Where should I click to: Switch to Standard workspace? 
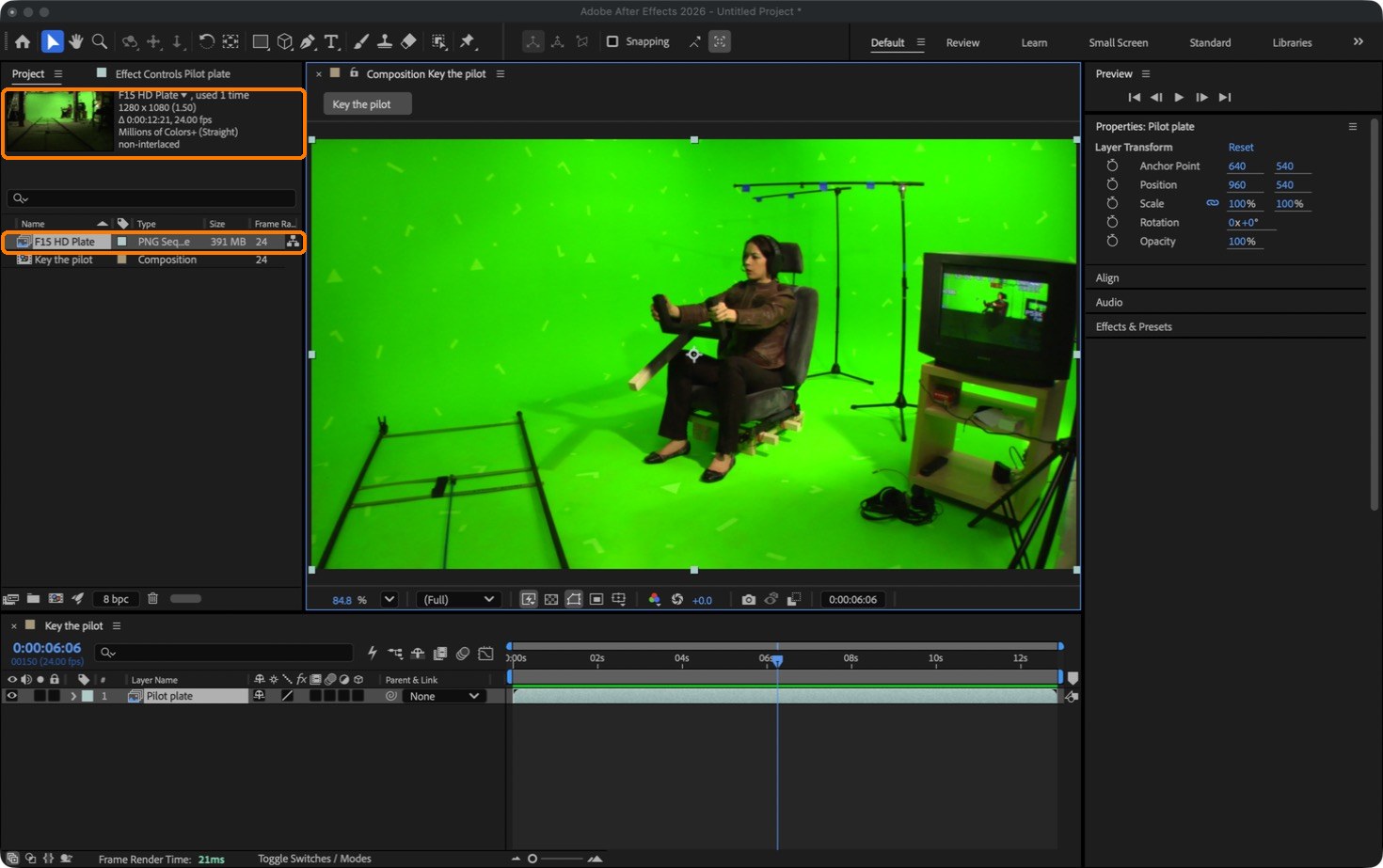(1210, 42)
